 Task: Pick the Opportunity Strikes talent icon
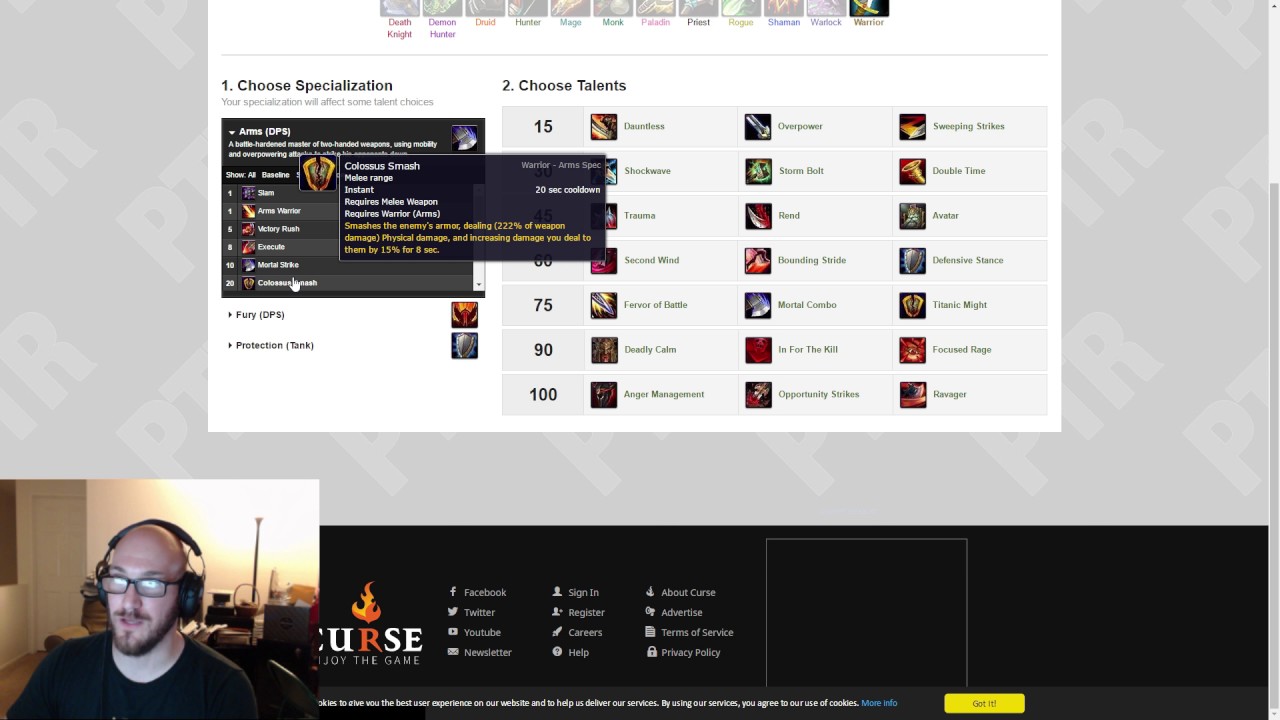(758, 395)
